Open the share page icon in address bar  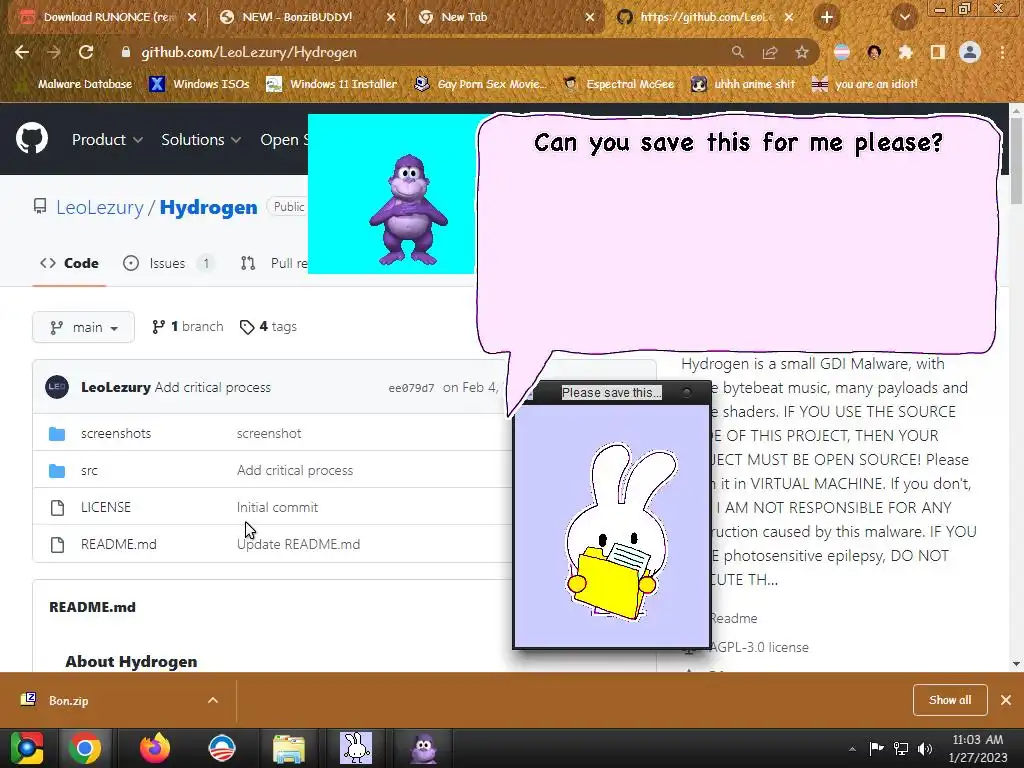tap(770, 52)
